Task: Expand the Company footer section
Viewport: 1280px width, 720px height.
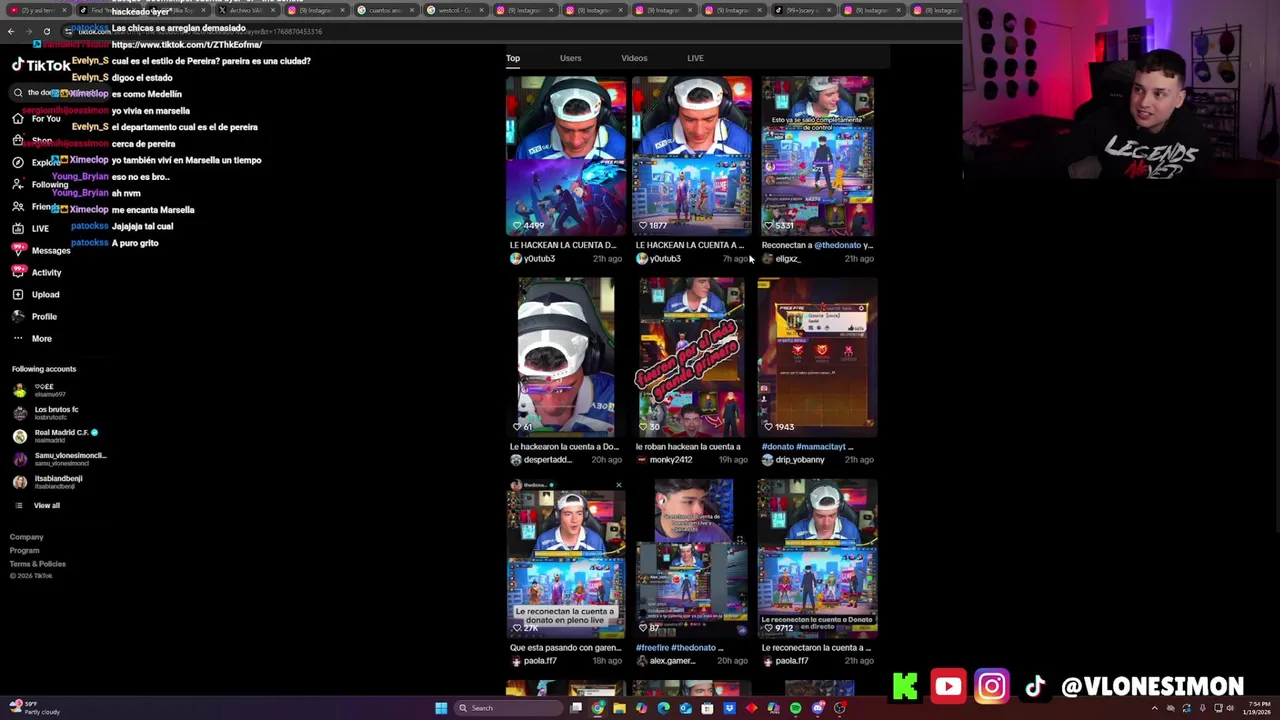Action: (x=27, y=537)
